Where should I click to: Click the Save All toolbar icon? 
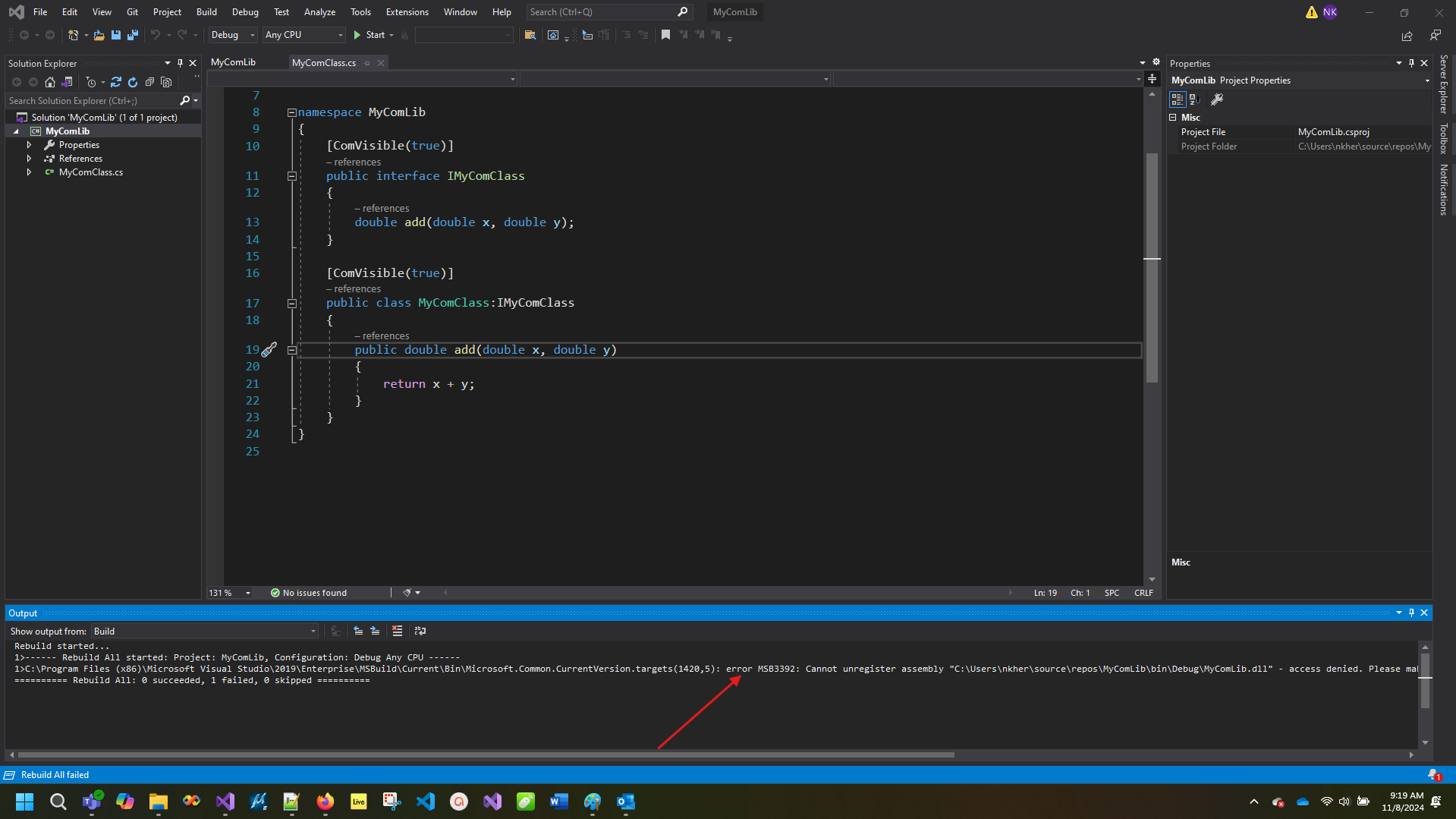(x=133, y=35)
